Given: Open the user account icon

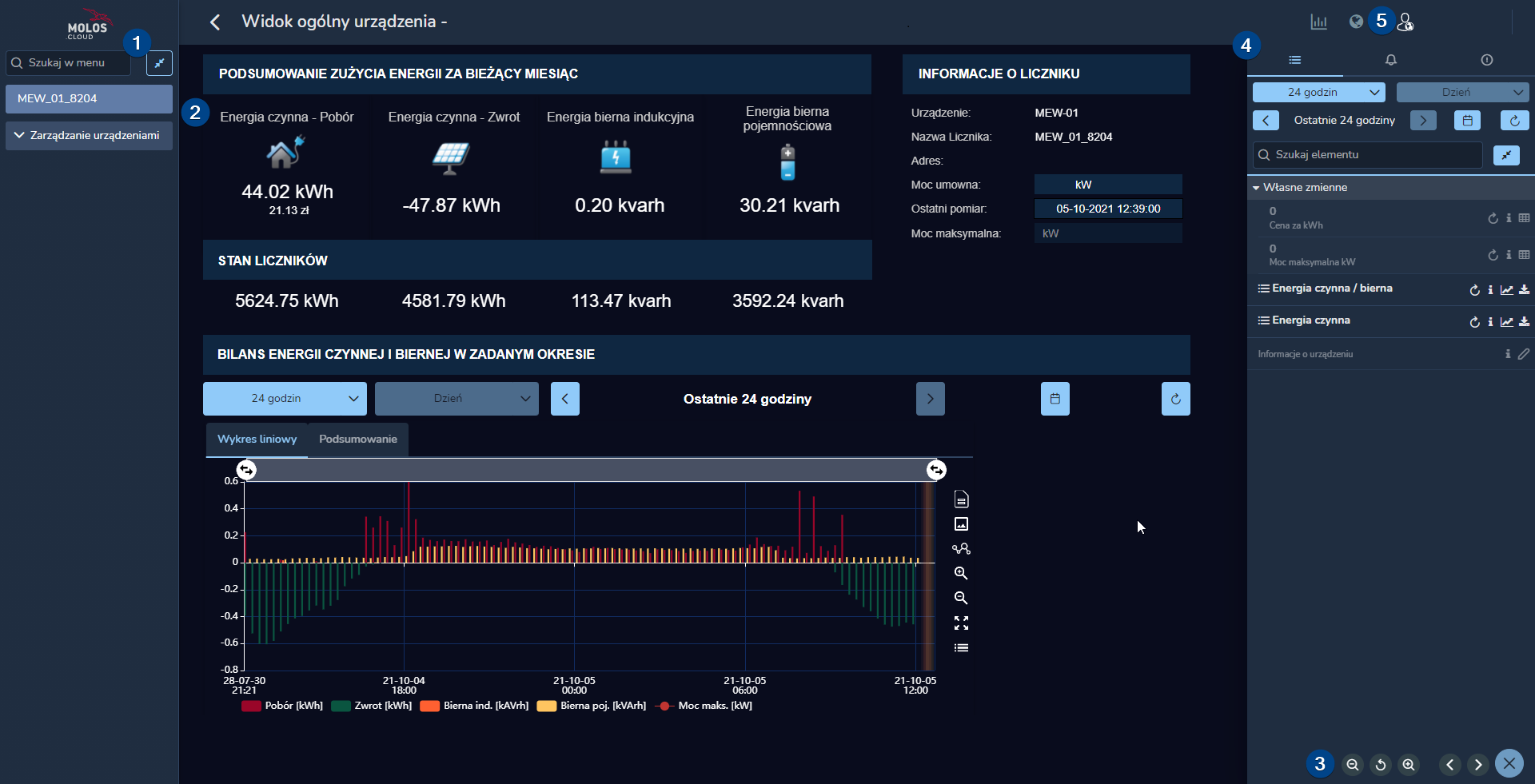Looking at the screenshot, I should click(x=1405, y=22).
